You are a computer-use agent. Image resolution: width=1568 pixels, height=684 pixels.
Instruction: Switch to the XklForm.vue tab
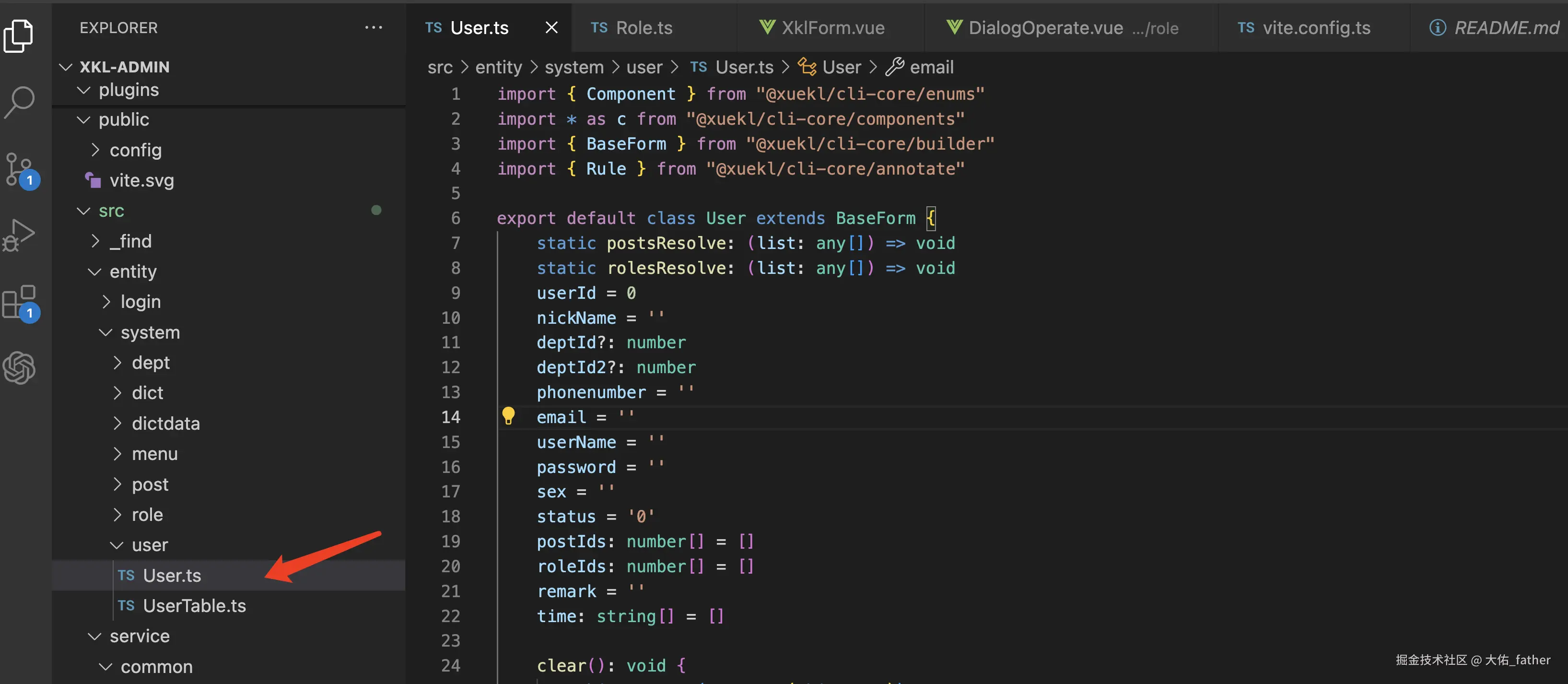click(x=832, y=27)
